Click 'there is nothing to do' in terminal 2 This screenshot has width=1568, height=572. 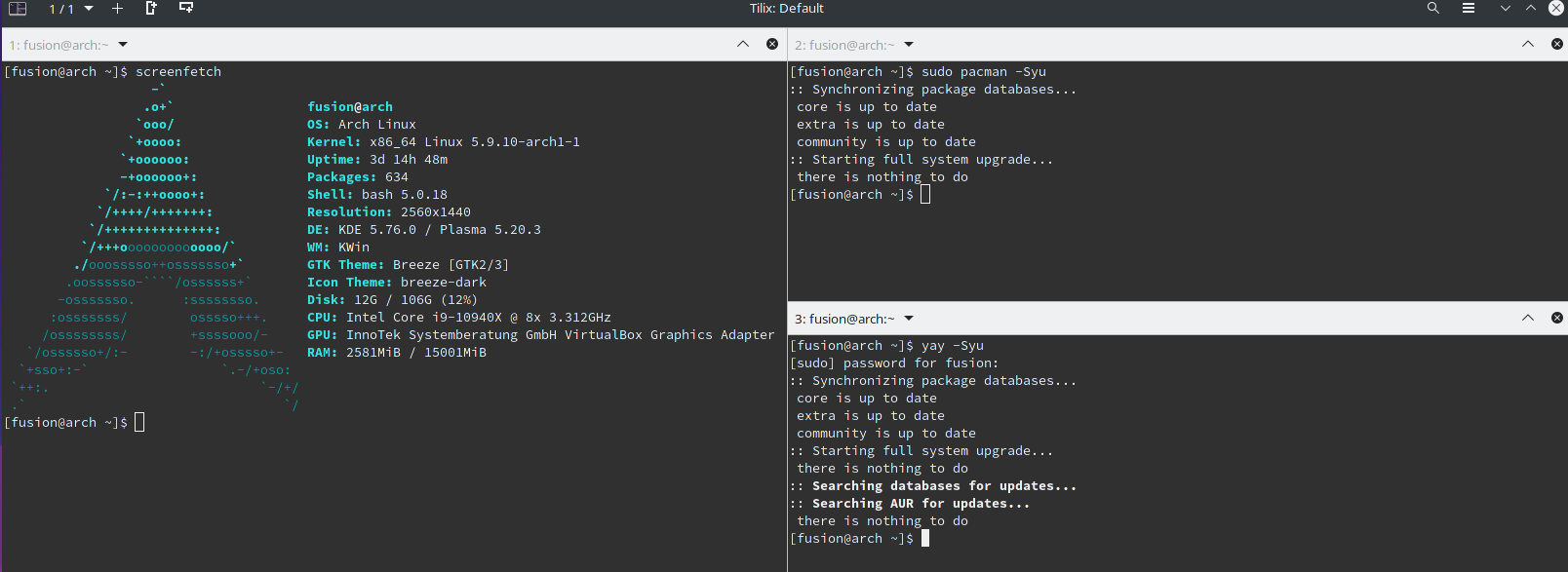[x=882, y=177]
